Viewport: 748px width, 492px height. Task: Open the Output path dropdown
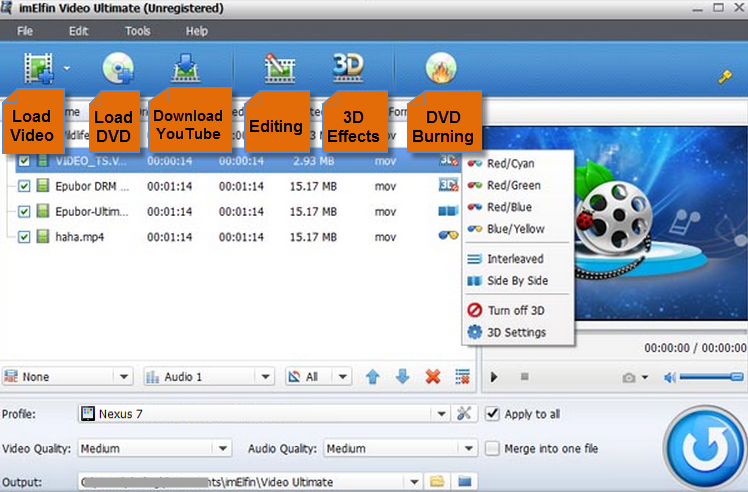414,482
